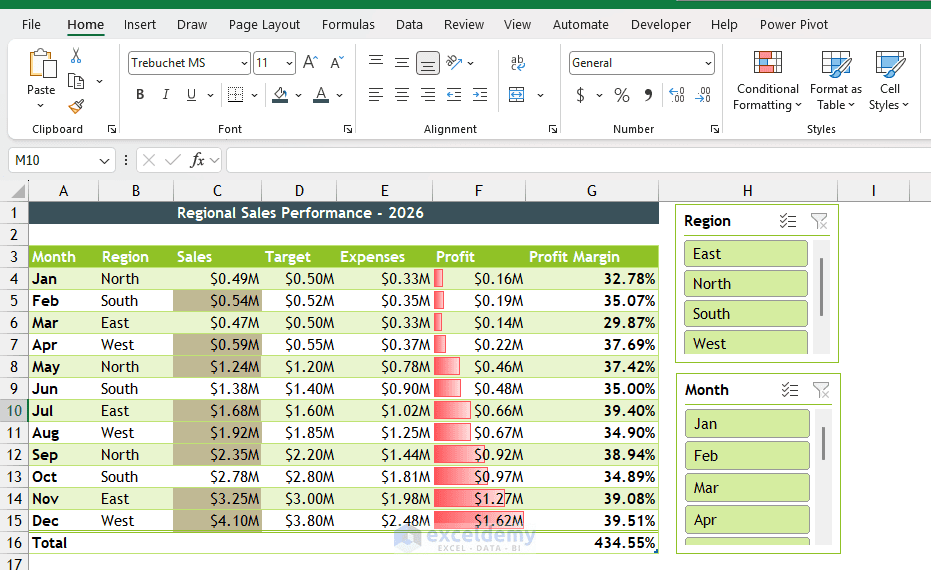The width and height of the screenshot is (931, 570).
Task: Filter Month slicer by Apr
Action: pyautogui.click(x=747, y=520)
